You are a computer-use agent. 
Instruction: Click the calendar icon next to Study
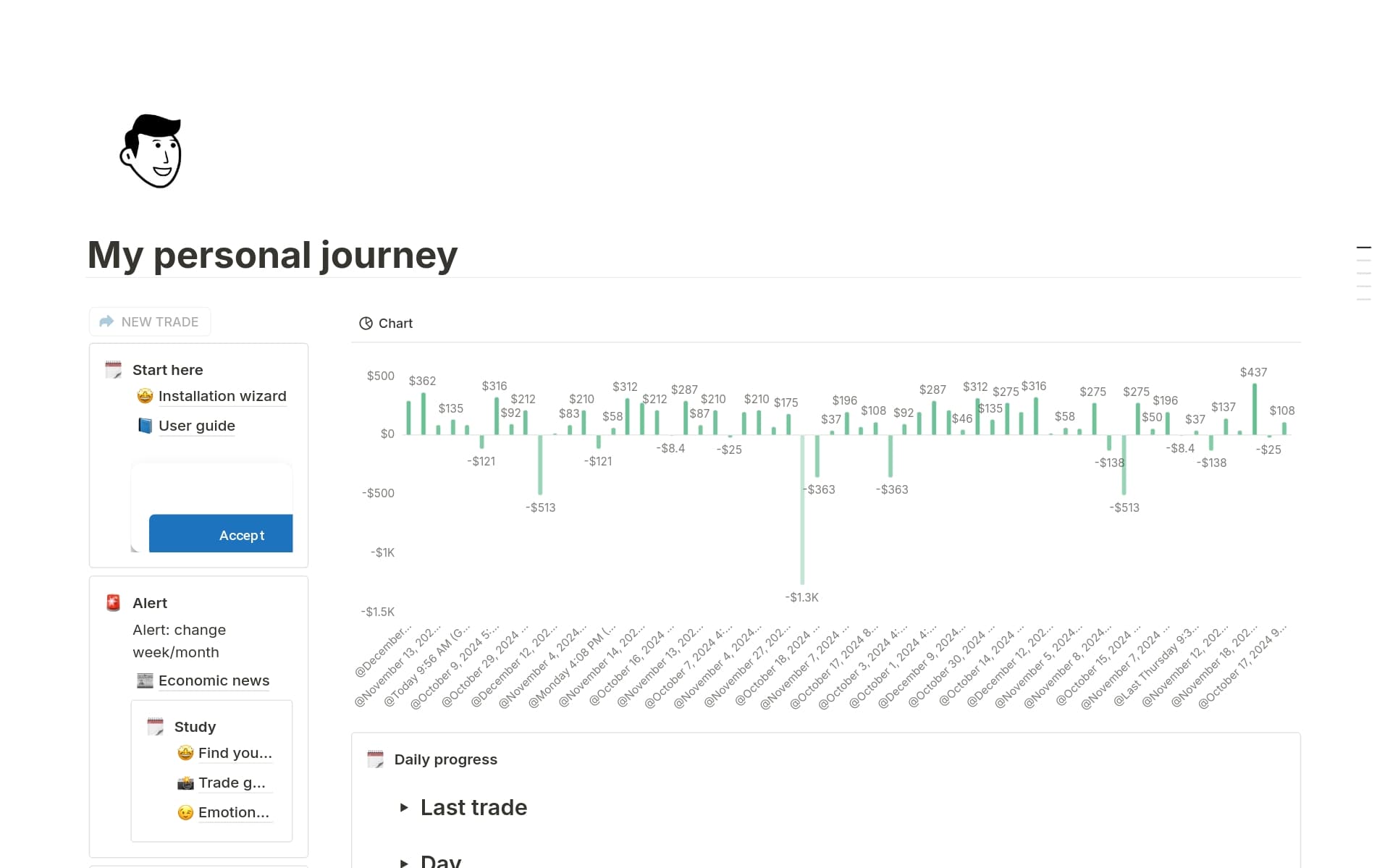click(x=156, y=725)
